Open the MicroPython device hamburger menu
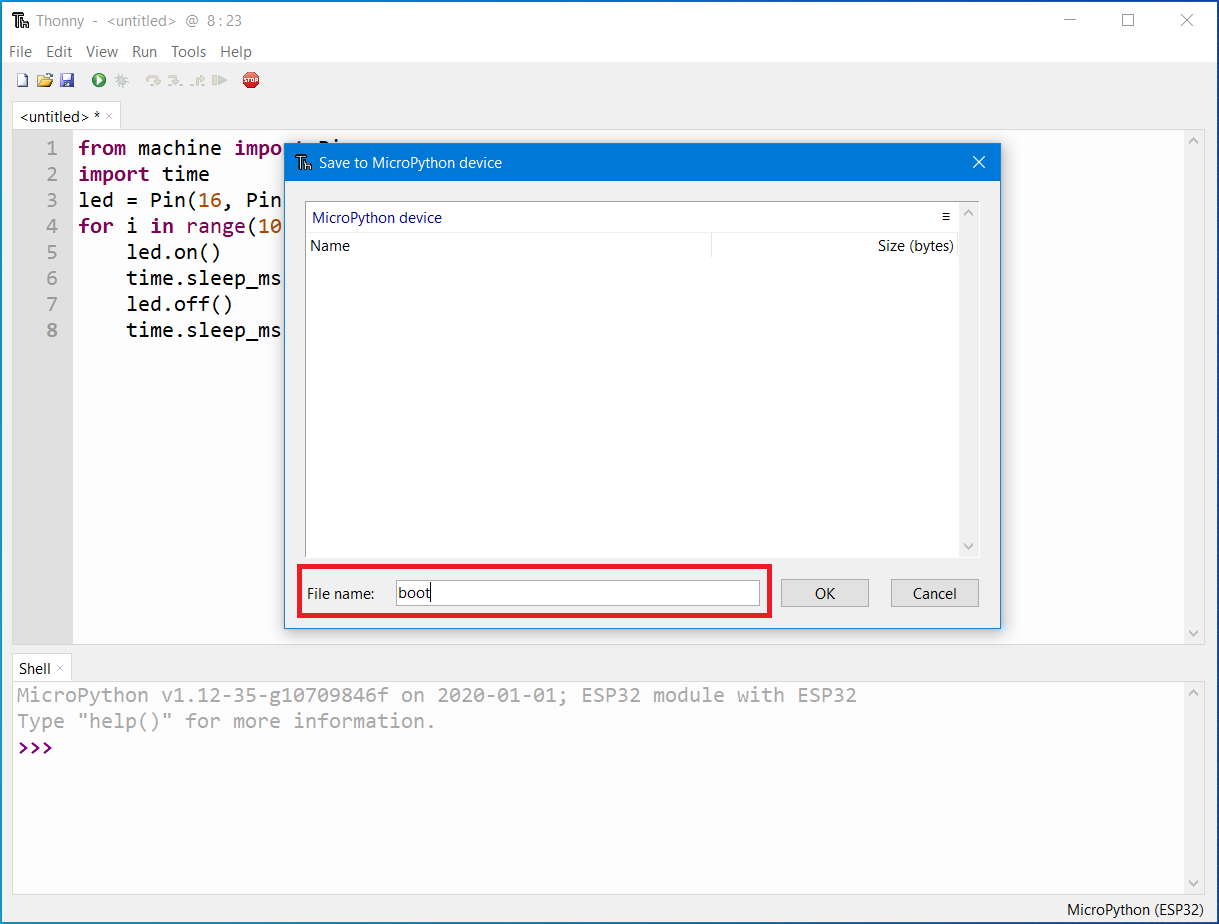This screenshot has height=924, width=1219. [946, 216]
